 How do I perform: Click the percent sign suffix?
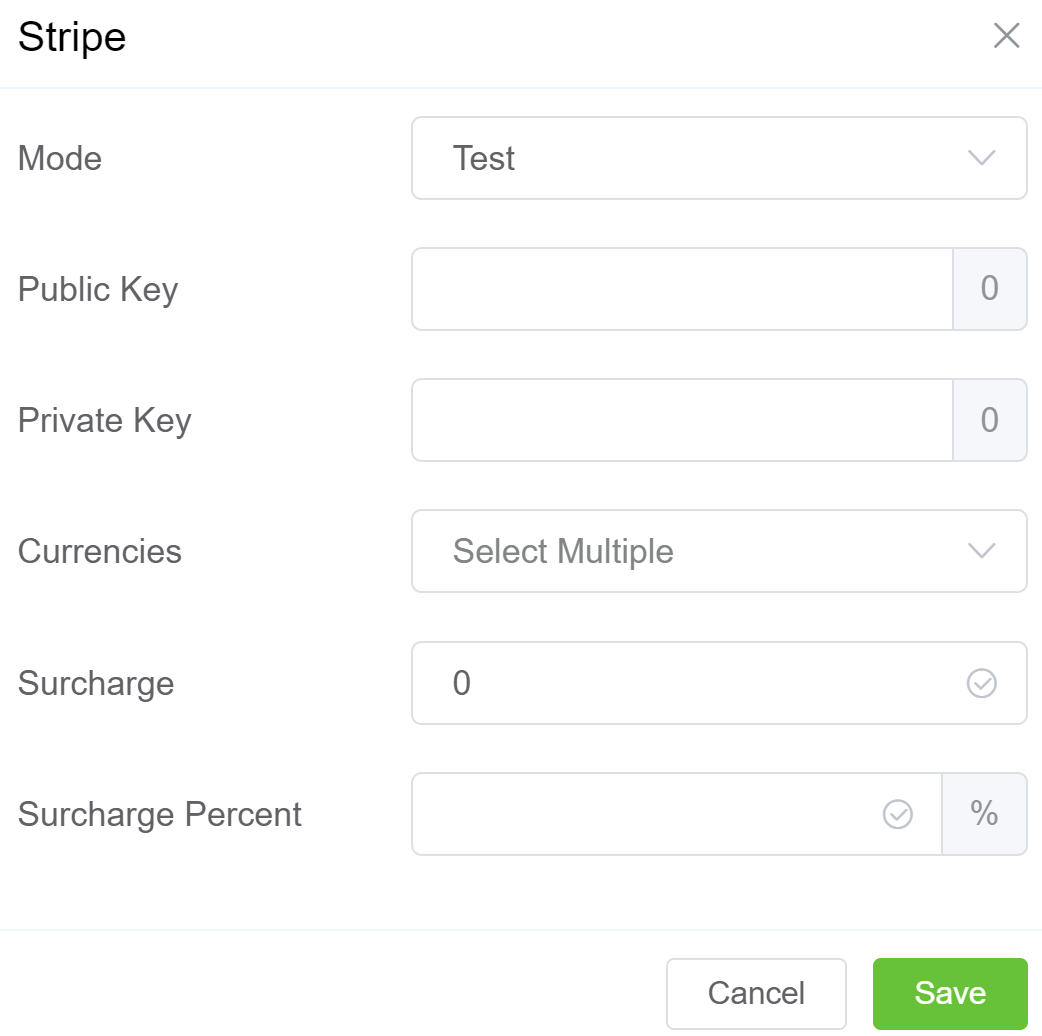point(985,814)
